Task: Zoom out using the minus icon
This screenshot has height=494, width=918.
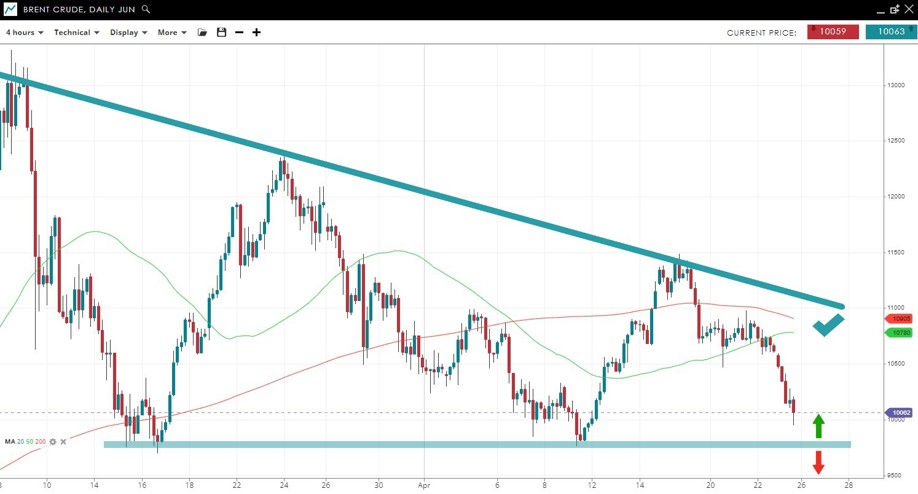Action: coord(239,32)
